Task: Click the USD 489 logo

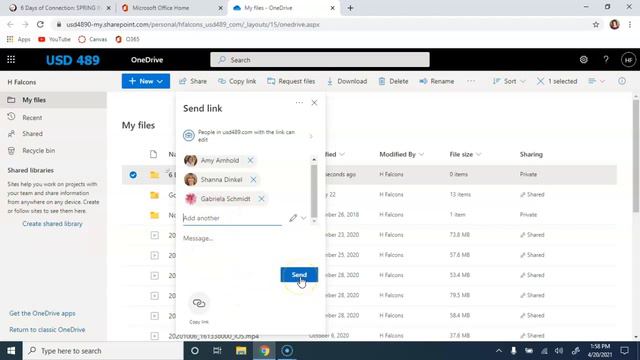Action: pyautogui.click(x=73, y=60)
